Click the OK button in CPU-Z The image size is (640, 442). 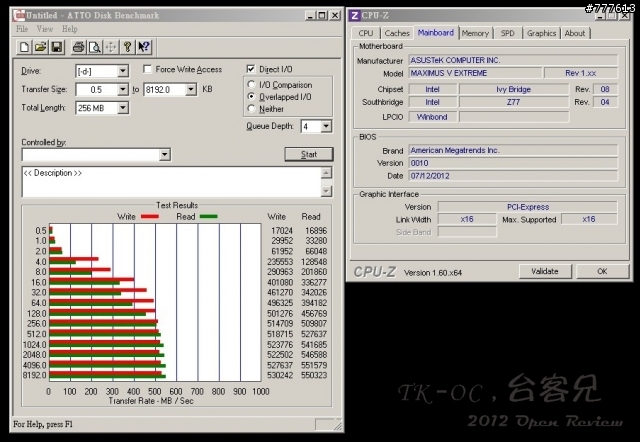click(602, 271)
